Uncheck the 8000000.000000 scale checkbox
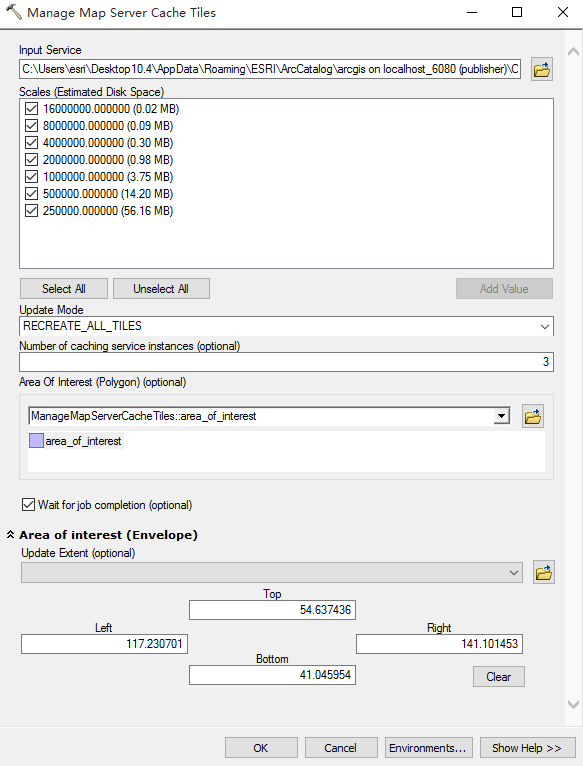This screenshot has height=766, width=583. [x=31, y=126]
